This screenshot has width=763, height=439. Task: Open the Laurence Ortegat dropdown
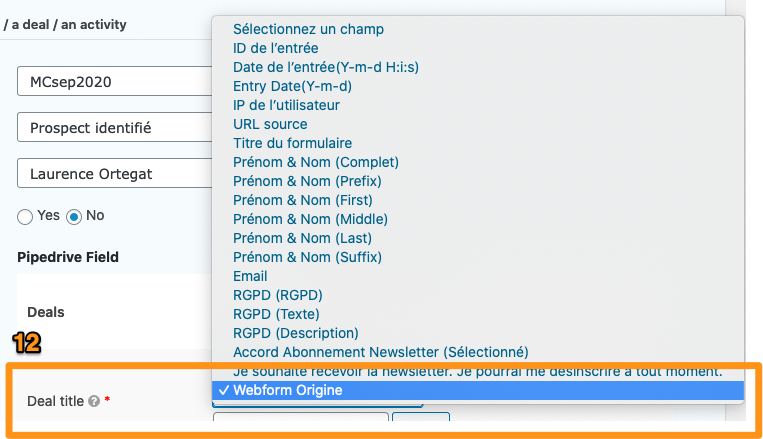pos(115,173)
